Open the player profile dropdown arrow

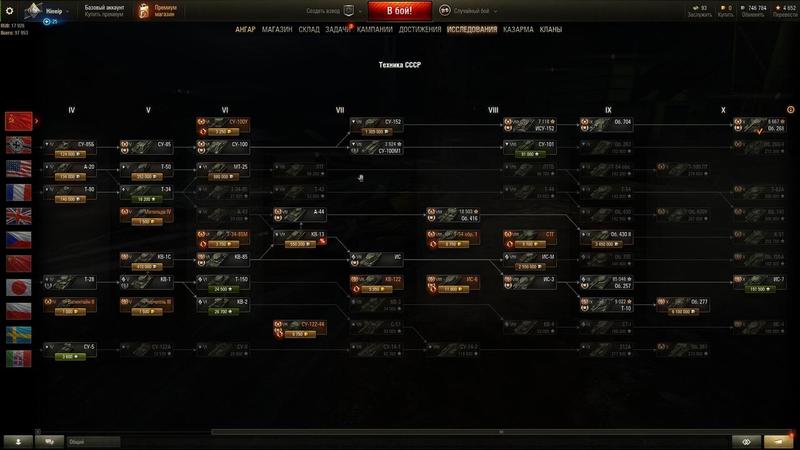67,11
